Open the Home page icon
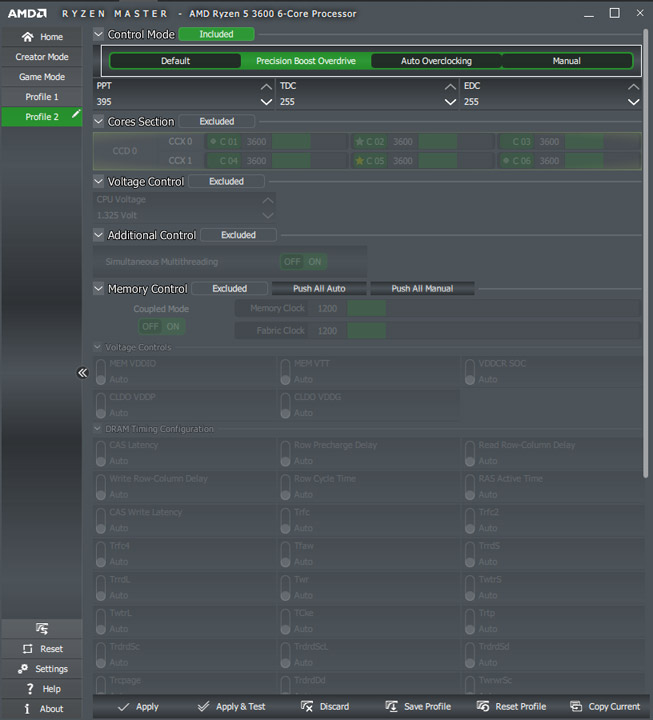 [28, 37]
